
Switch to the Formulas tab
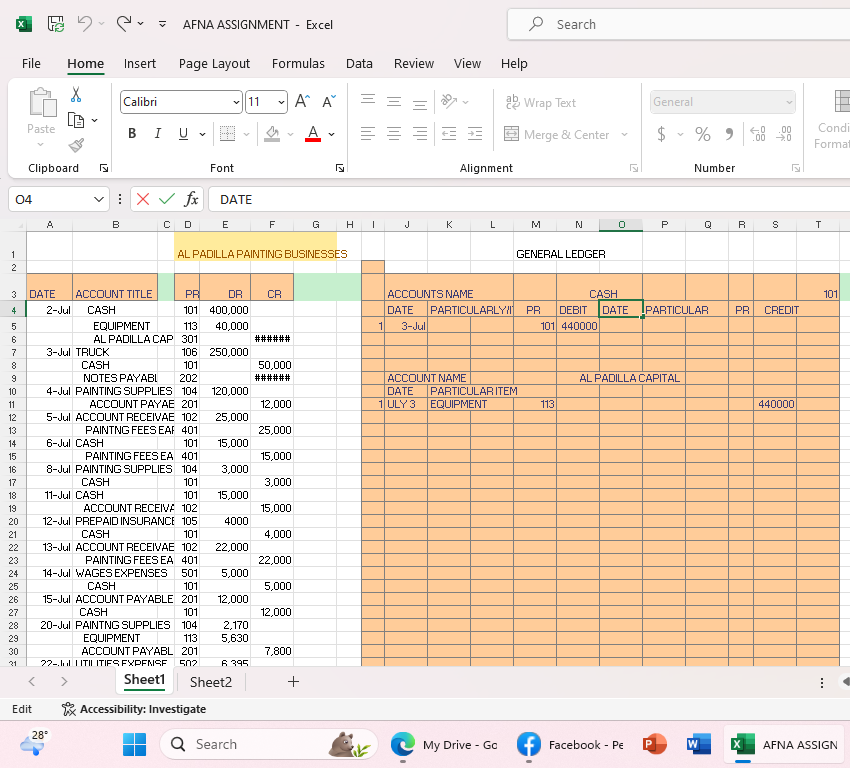coord(298,63)
